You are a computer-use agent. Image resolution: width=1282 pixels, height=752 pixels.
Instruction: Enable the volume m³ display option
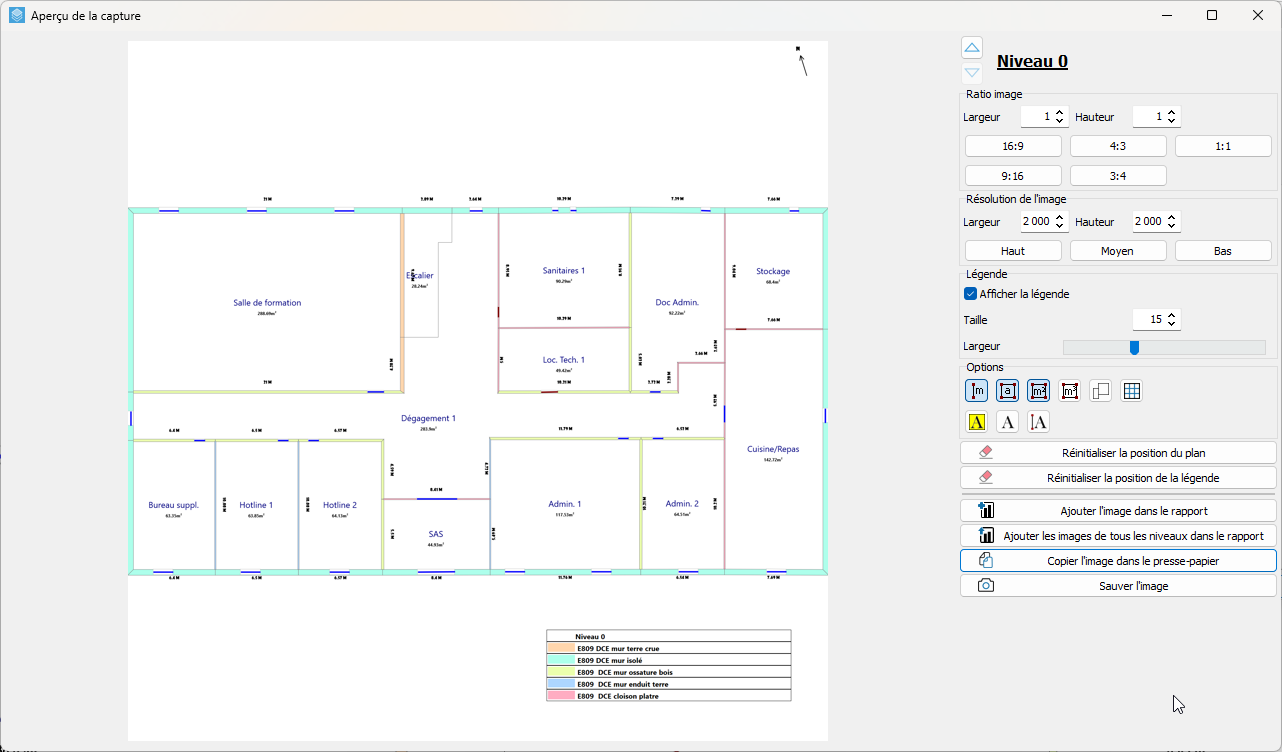point(1070,391)
